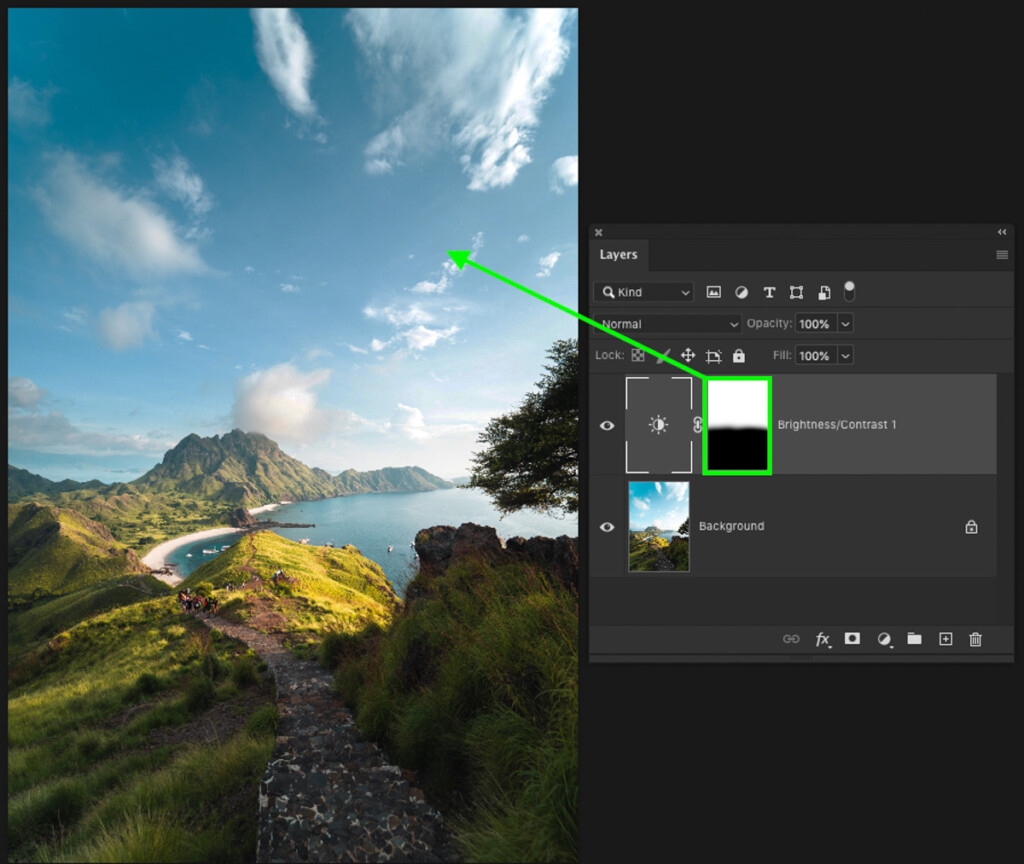Add a layer mask icon
Screen dimensions: 1024x864
tap(852, 638)
